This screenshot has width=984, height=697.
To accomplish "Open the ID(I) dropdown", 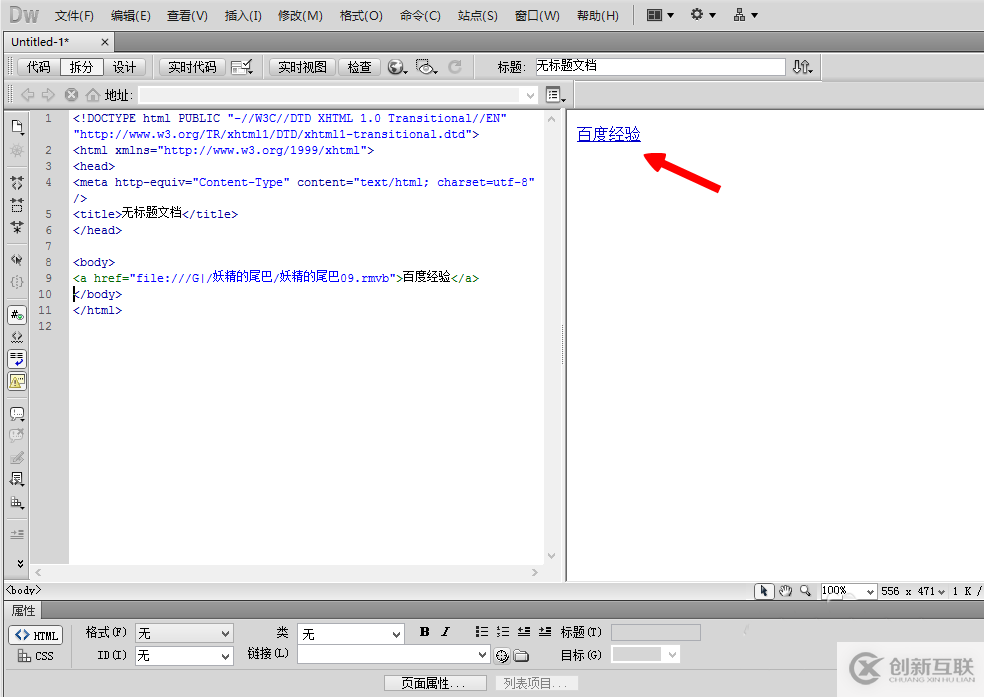I will pos(184,656).
